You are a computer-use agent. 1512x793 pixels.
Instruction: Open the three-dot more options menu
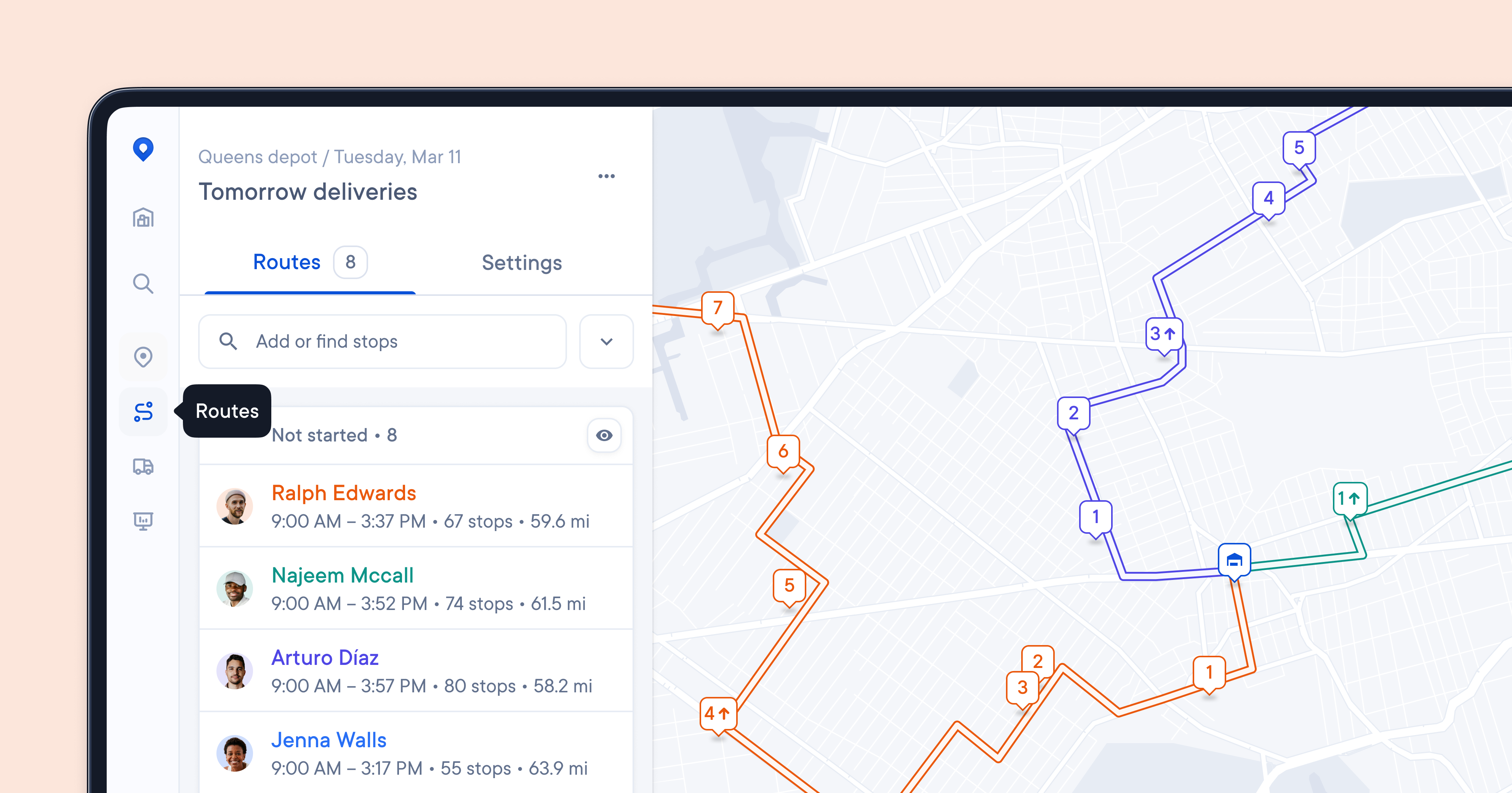(606, 176)
